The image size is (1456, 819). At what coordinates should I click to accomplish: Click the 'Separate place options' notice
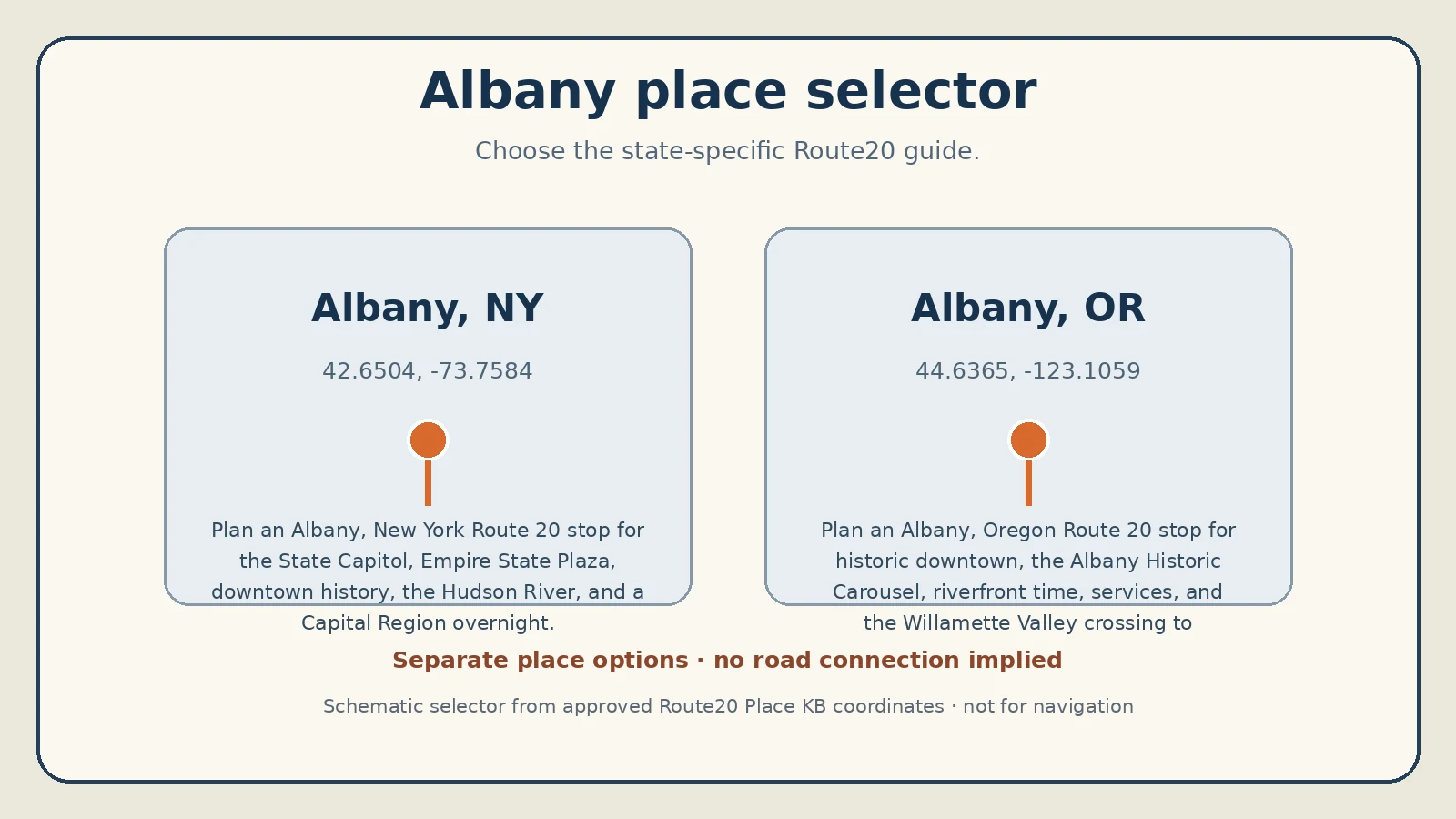click(x=727, y=661)
